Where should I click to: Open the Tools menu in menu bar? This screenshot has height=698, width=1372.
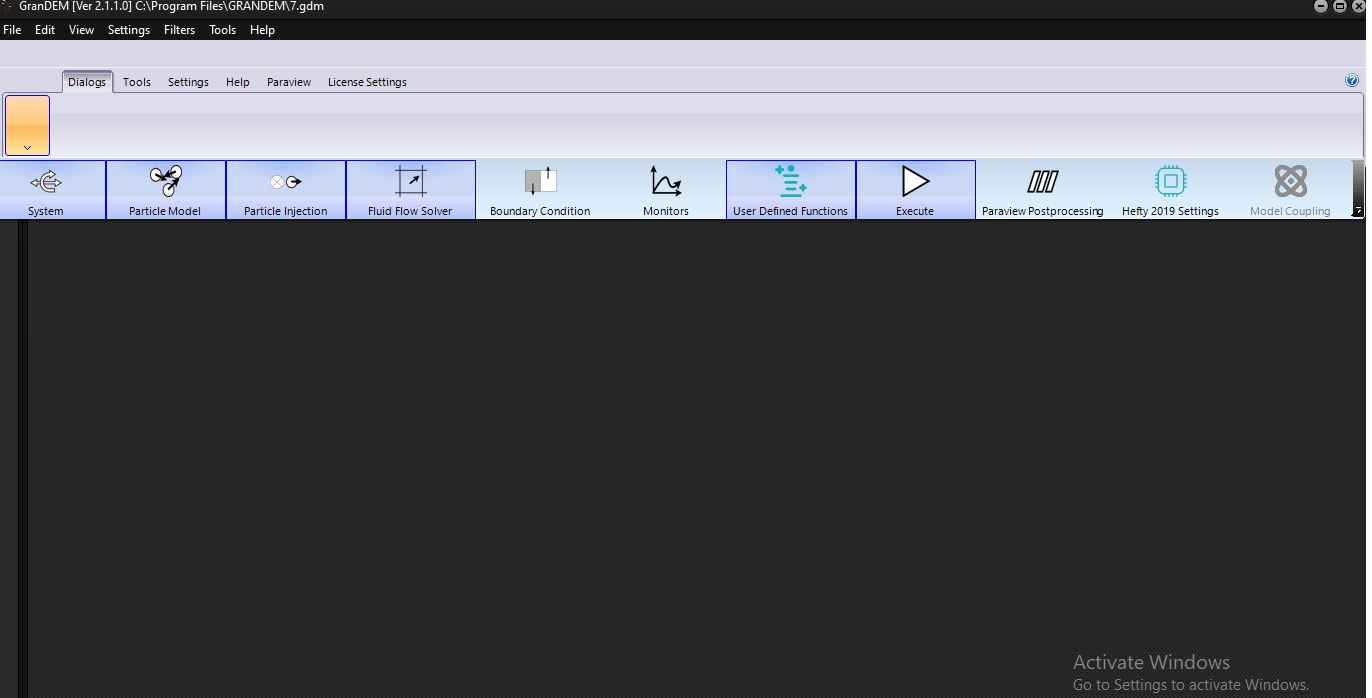coord(222,30)
